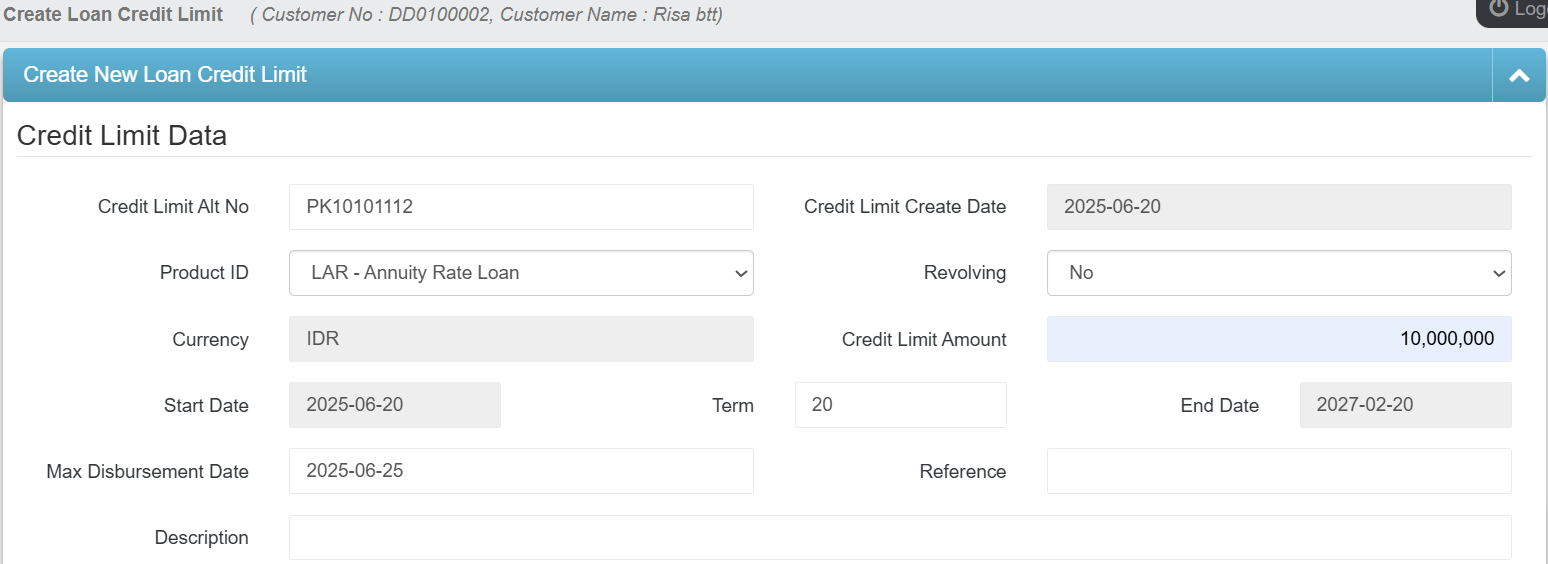The width and height of the screenshot is (1548, 564).
Task: Click the Description label
Action: tap(201, 537)
